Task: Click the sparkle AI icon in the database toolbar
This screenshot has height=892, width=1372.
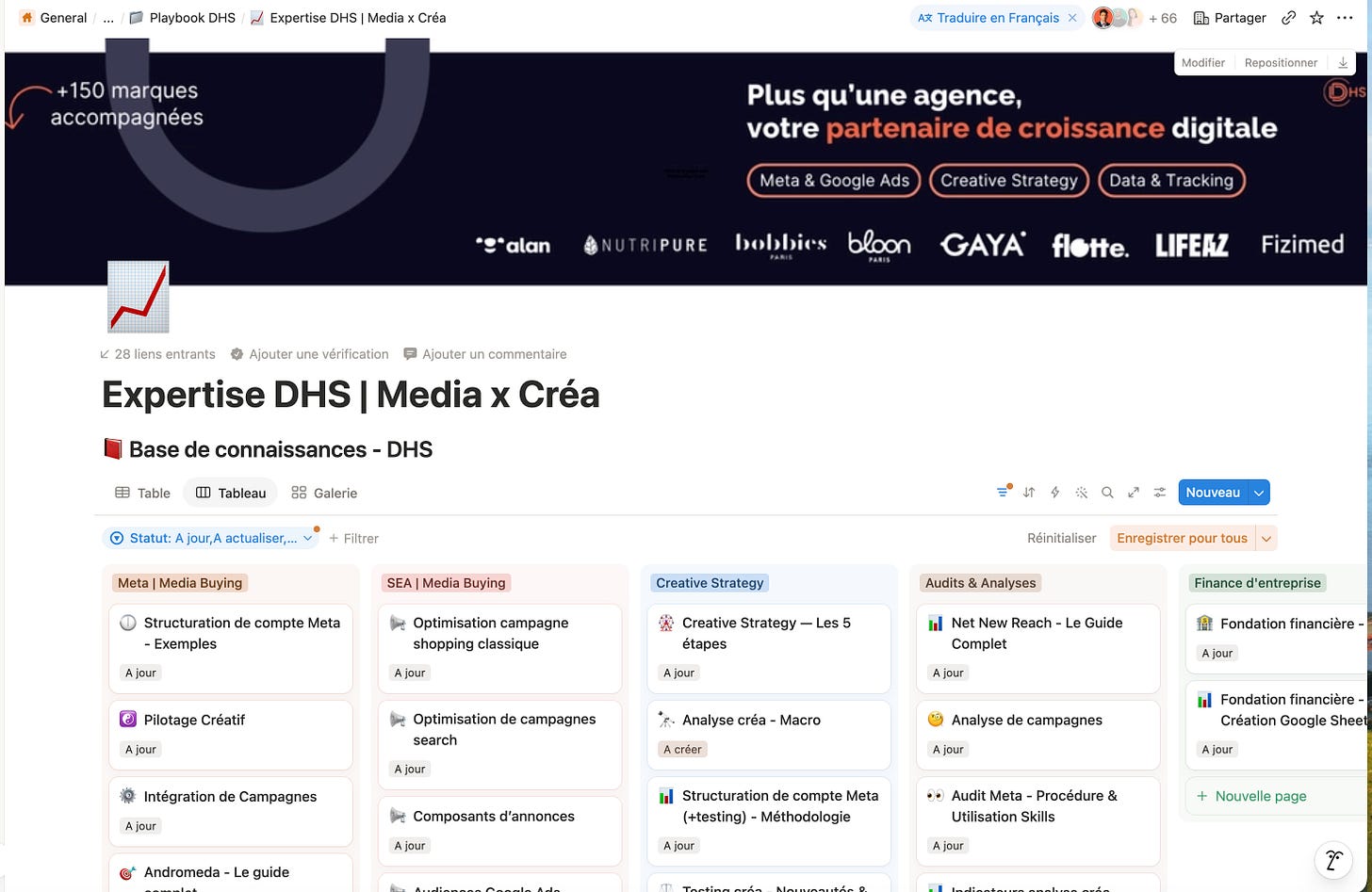Action: point(1082,493)
